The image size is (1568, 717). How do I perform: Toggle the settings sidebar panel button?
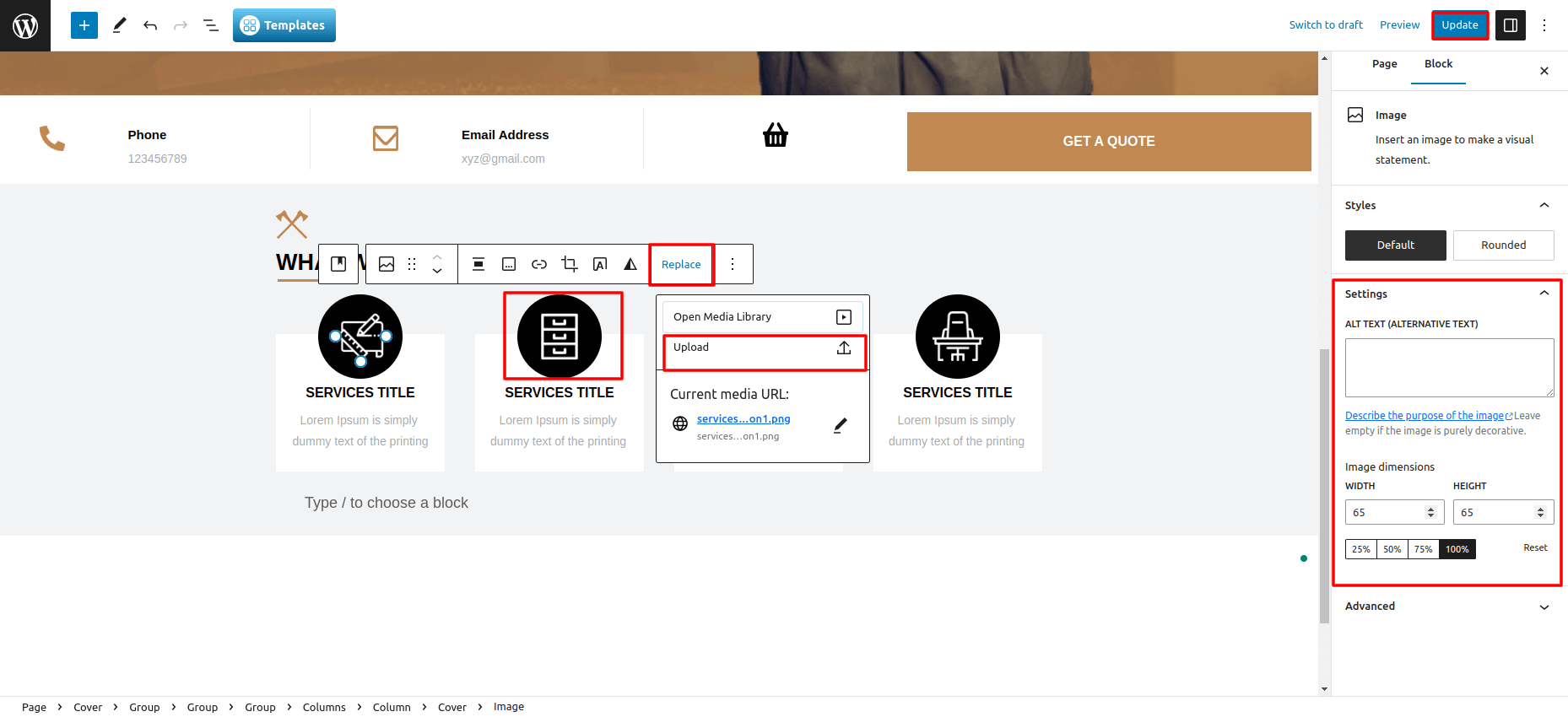tap(1511, 25)
